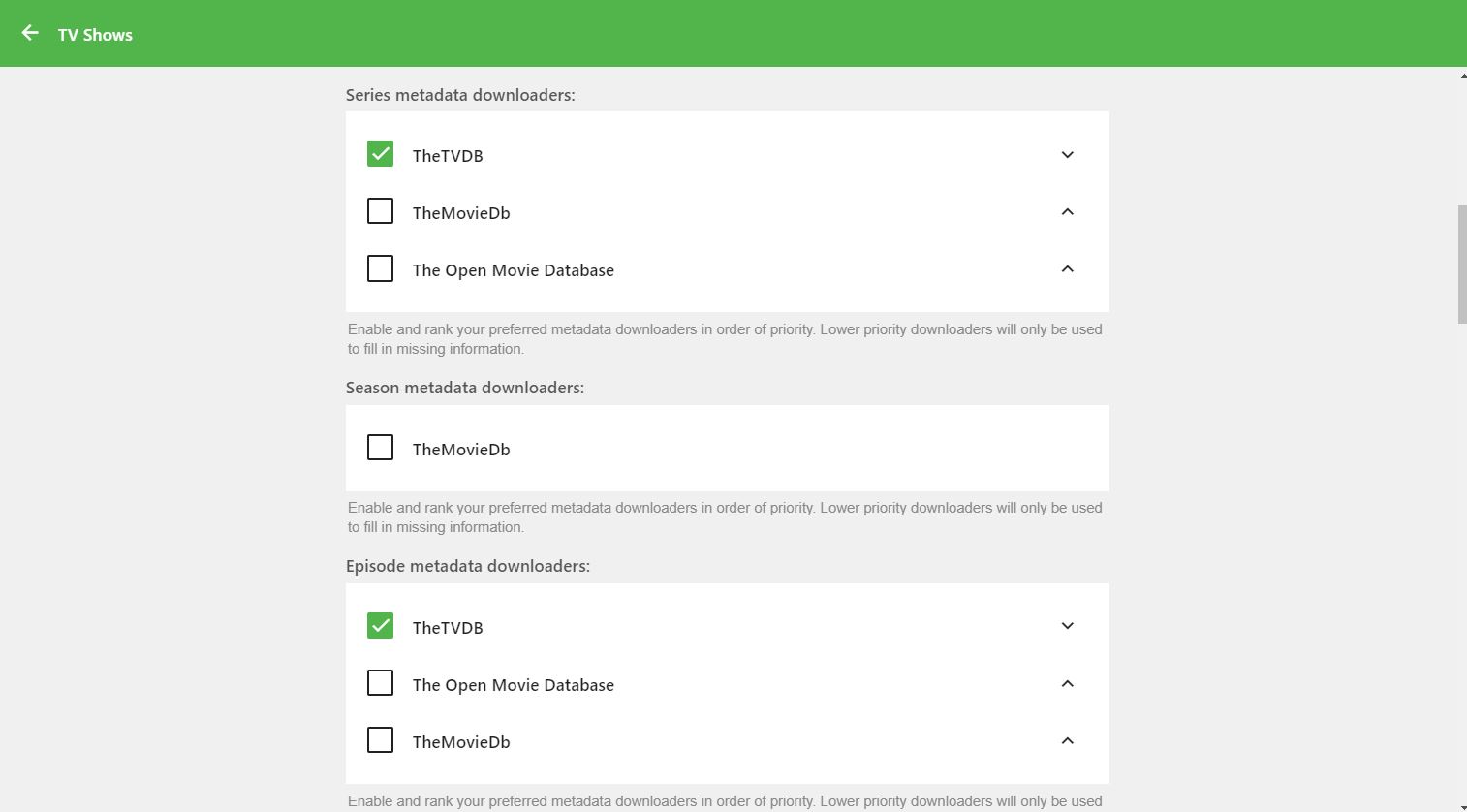Enable The Open Movie Database for series

point(380,268)
